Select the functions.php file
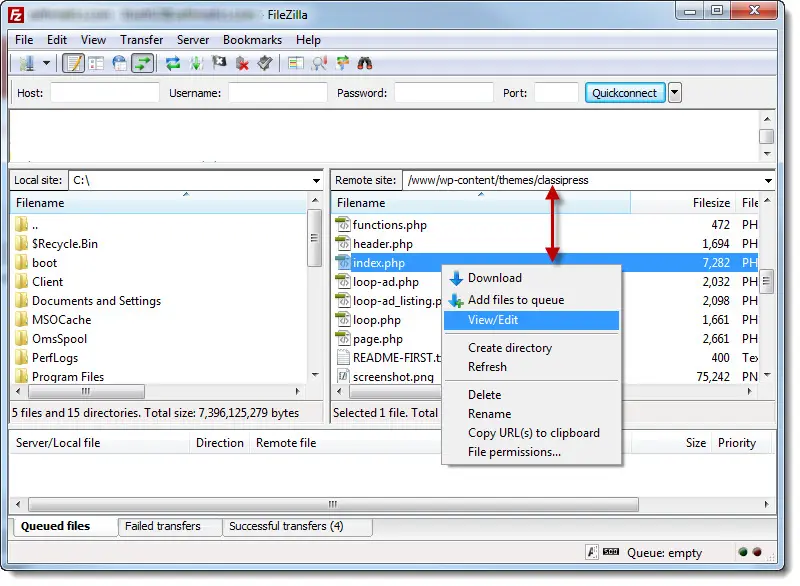 [390, 225]
